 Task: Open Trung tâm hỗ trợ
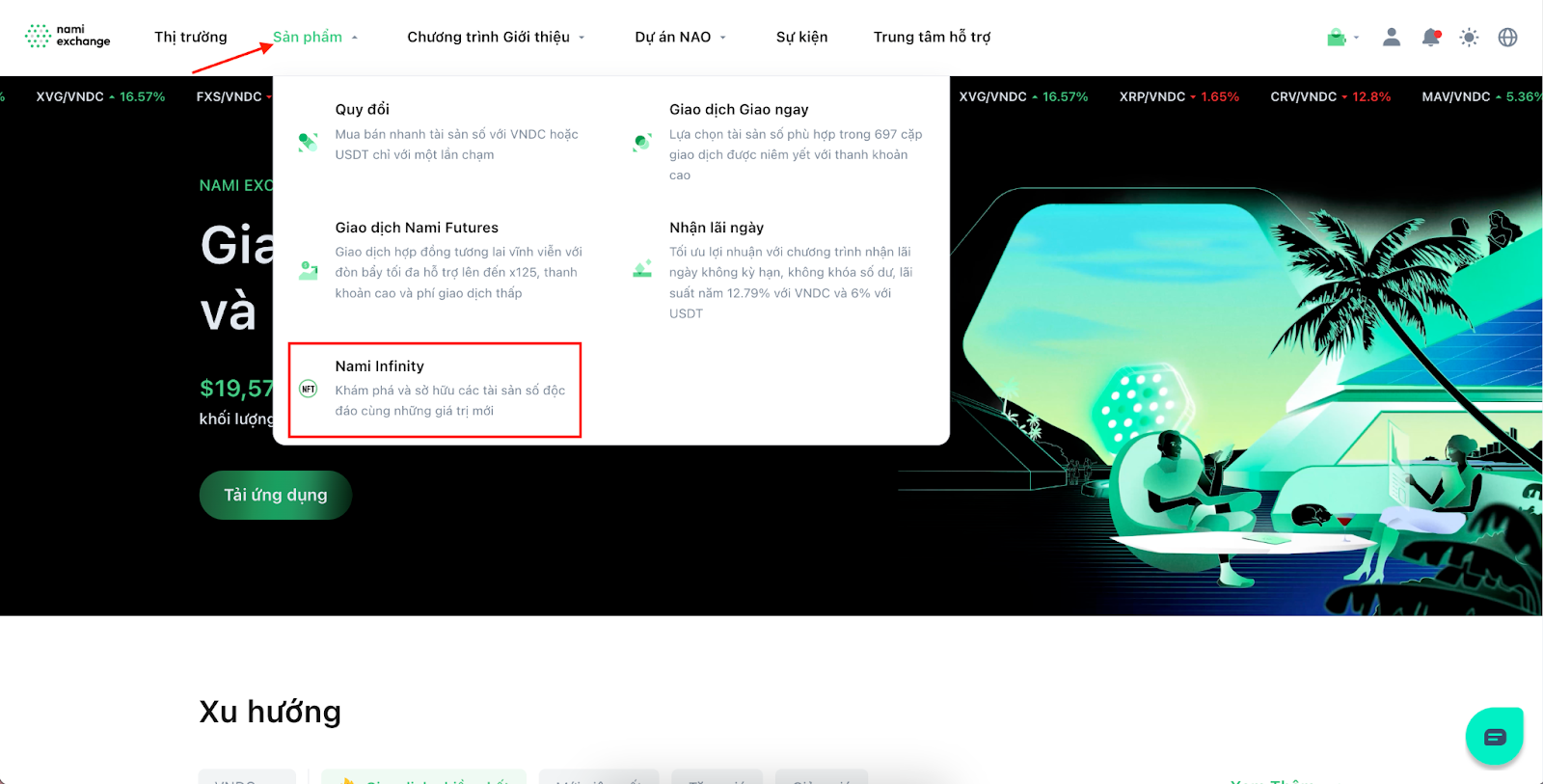932,37
